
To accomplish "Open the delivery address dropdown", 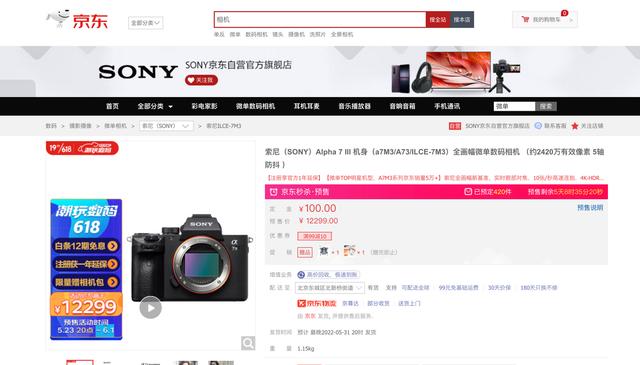I will click(330, 288).
